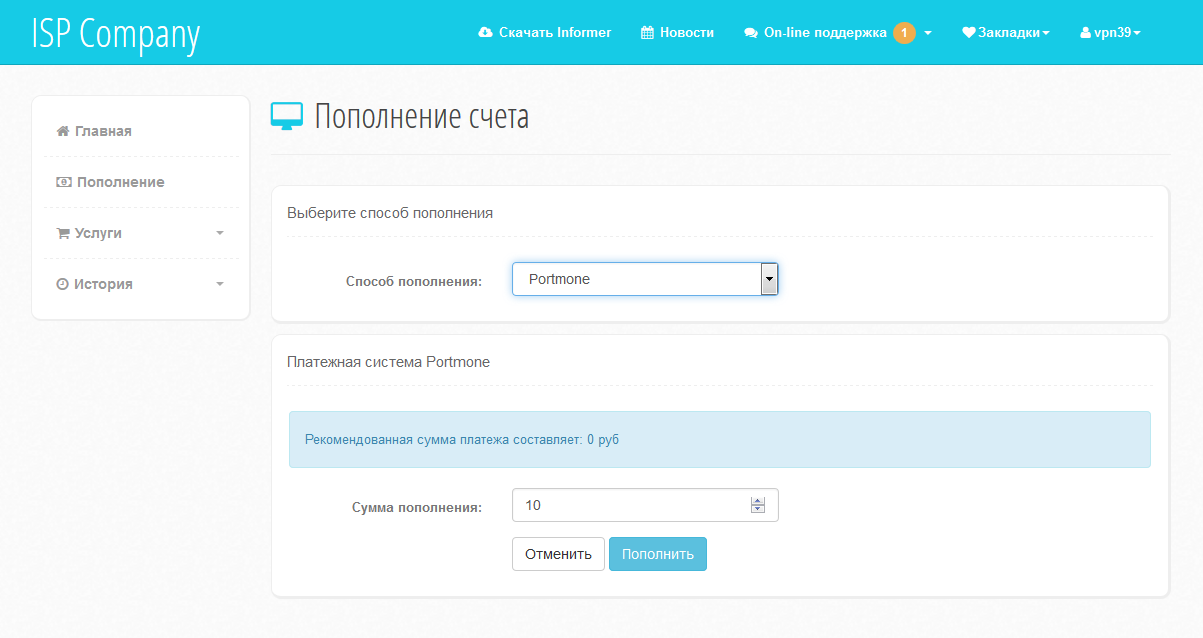The height and width of the screenshot is (638, 1203).
Task: Click the shopping cart icon beside Услуги
Action: tap(63, 233)
